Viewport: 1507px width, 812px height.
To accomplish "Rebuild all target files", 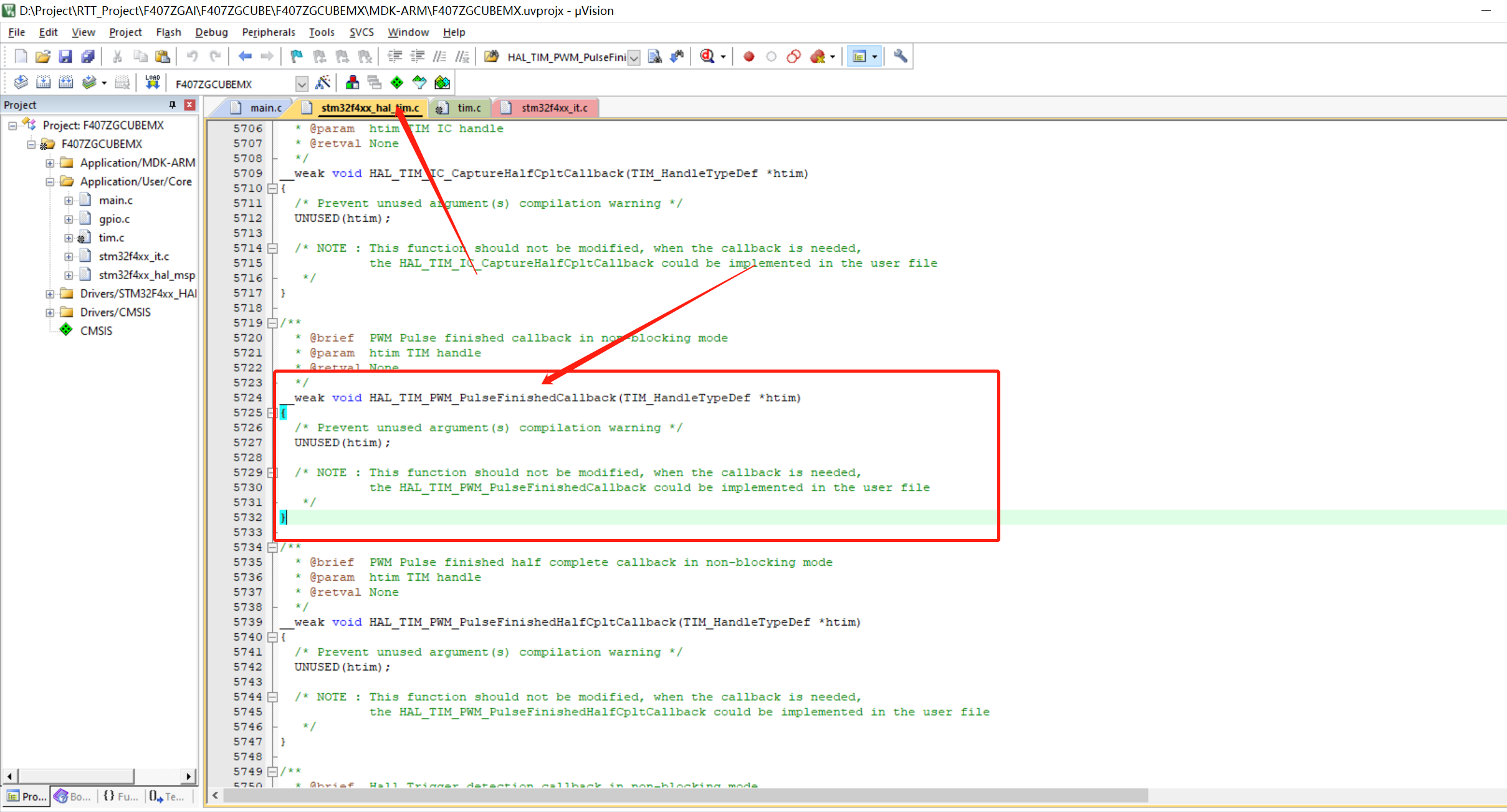I will click(x=65, y=82).
